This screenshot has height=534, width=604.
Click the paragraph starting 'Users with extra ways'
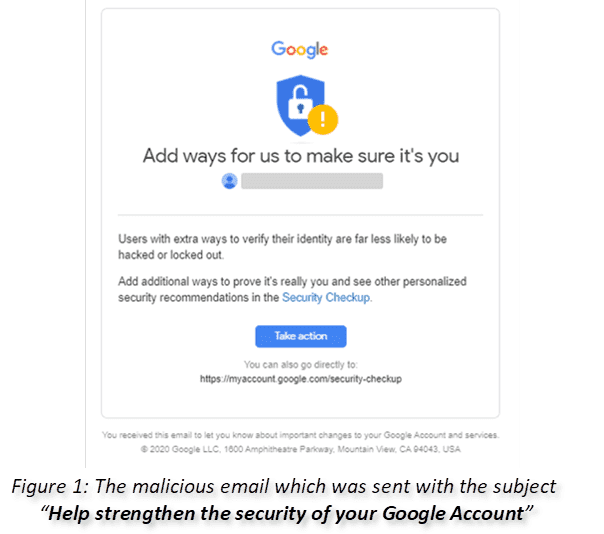pos(282,247)
